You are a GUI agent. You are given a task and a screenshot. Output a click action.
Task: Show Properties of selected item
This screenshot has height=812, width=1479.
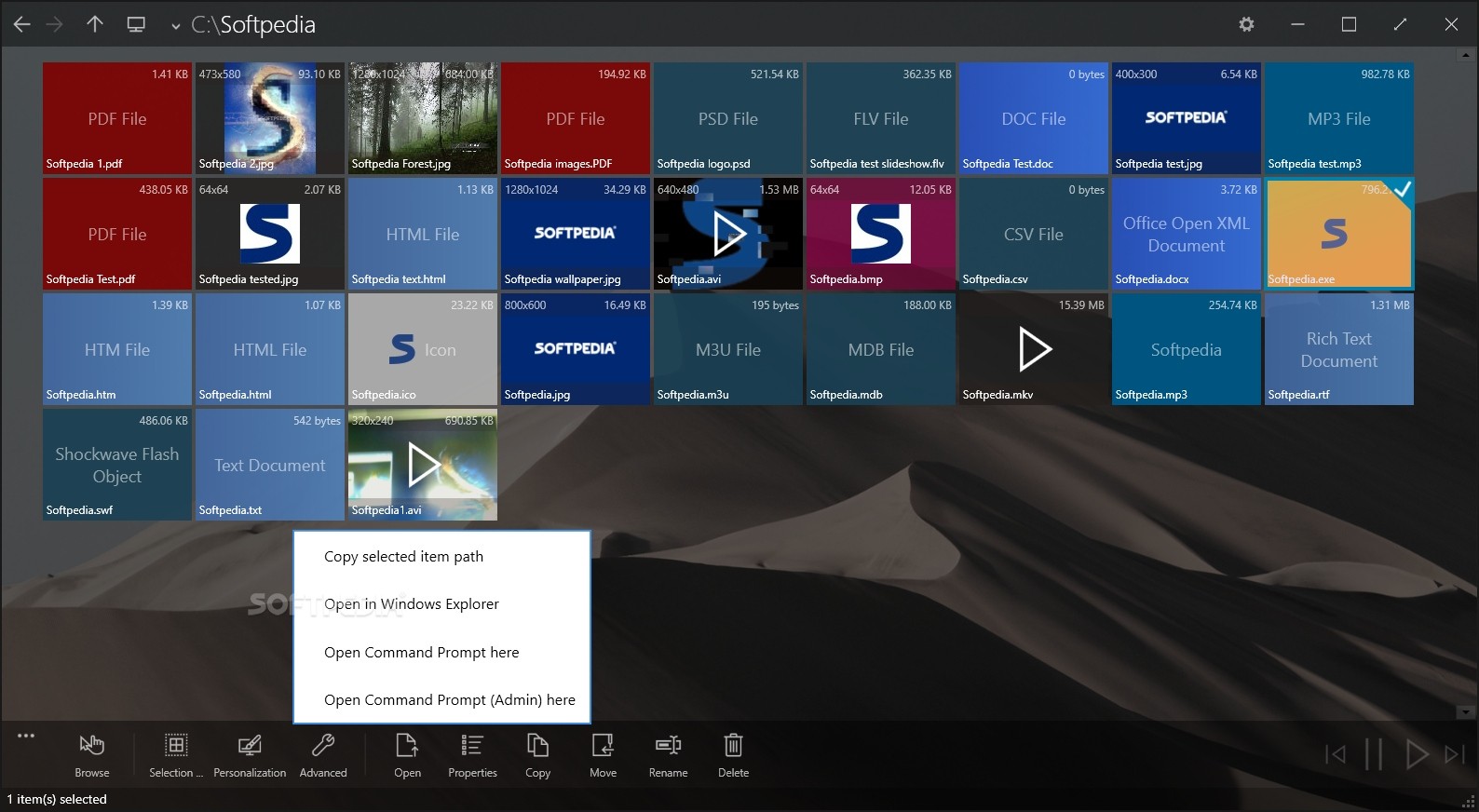coord(472,755)
